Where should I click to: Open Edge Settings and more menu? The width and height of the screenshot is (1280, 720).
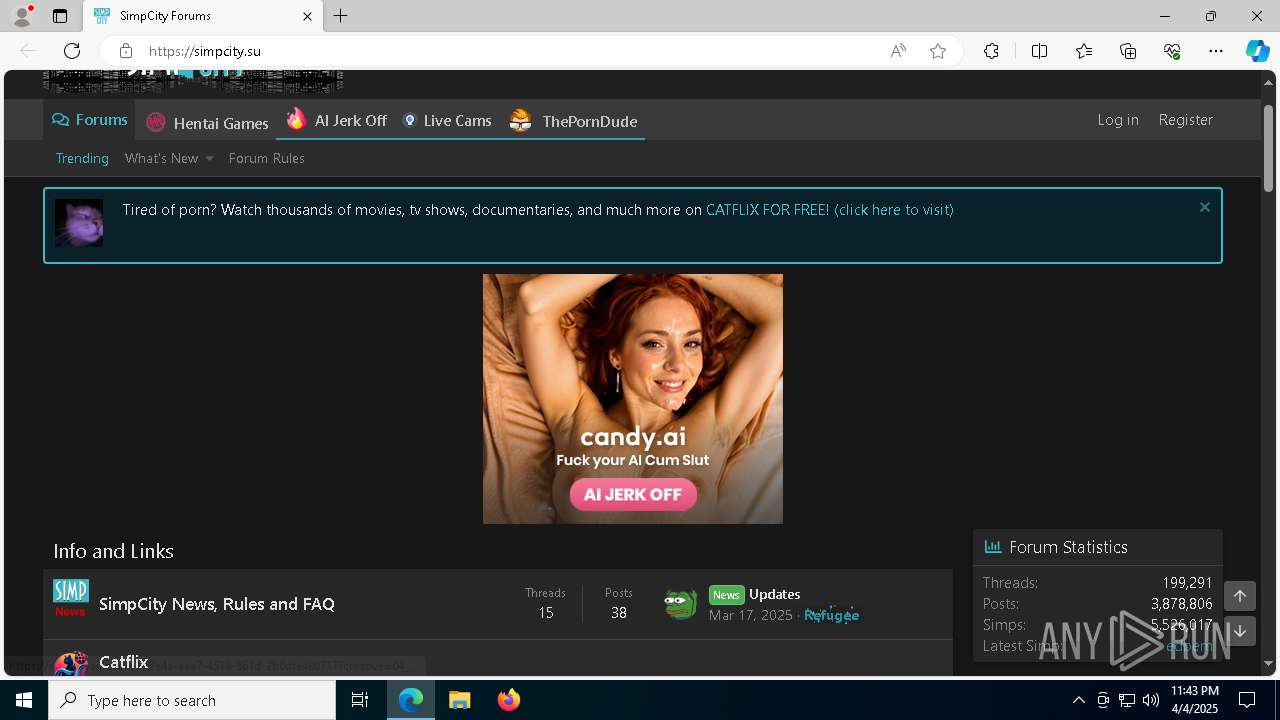pyautogui.click(x=1216, y=51)
